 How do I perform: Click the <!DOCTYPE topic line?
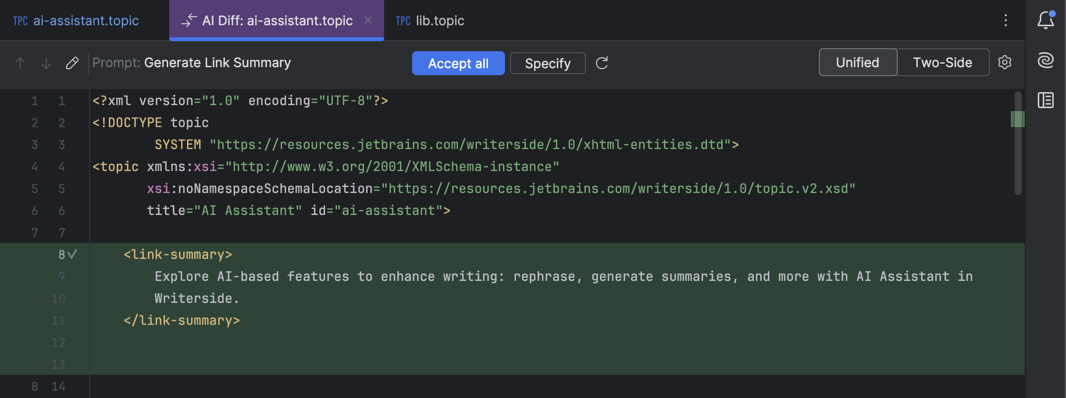(151, 122)
